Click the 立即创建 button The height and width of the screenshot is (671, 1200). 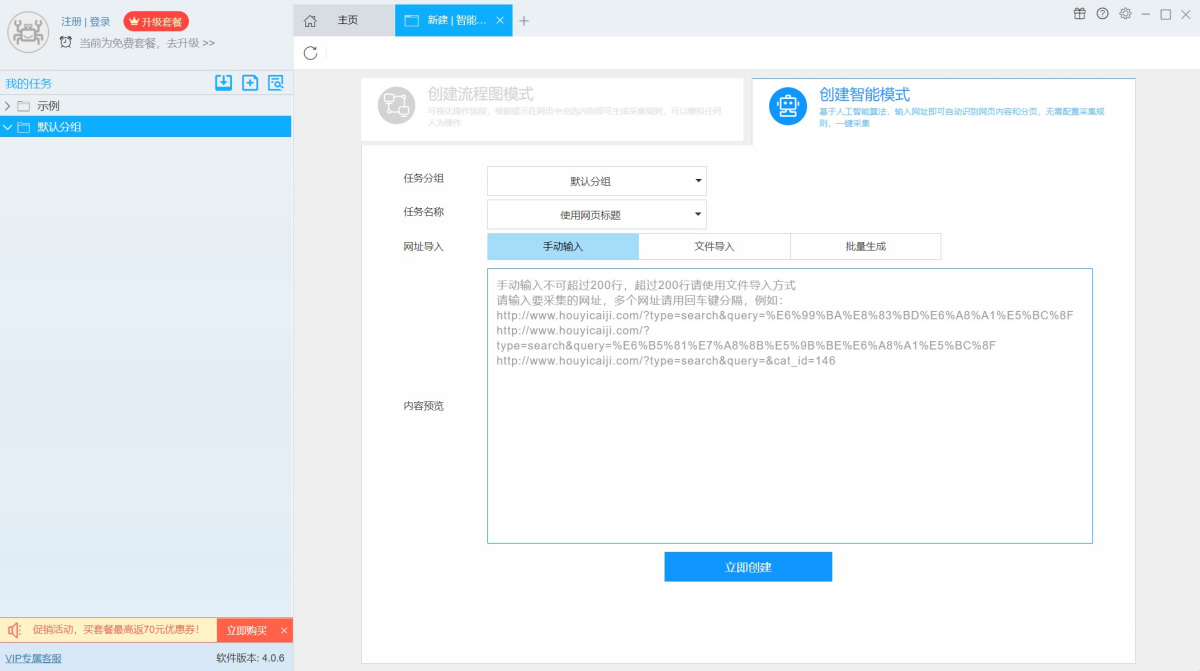(748, 567)
